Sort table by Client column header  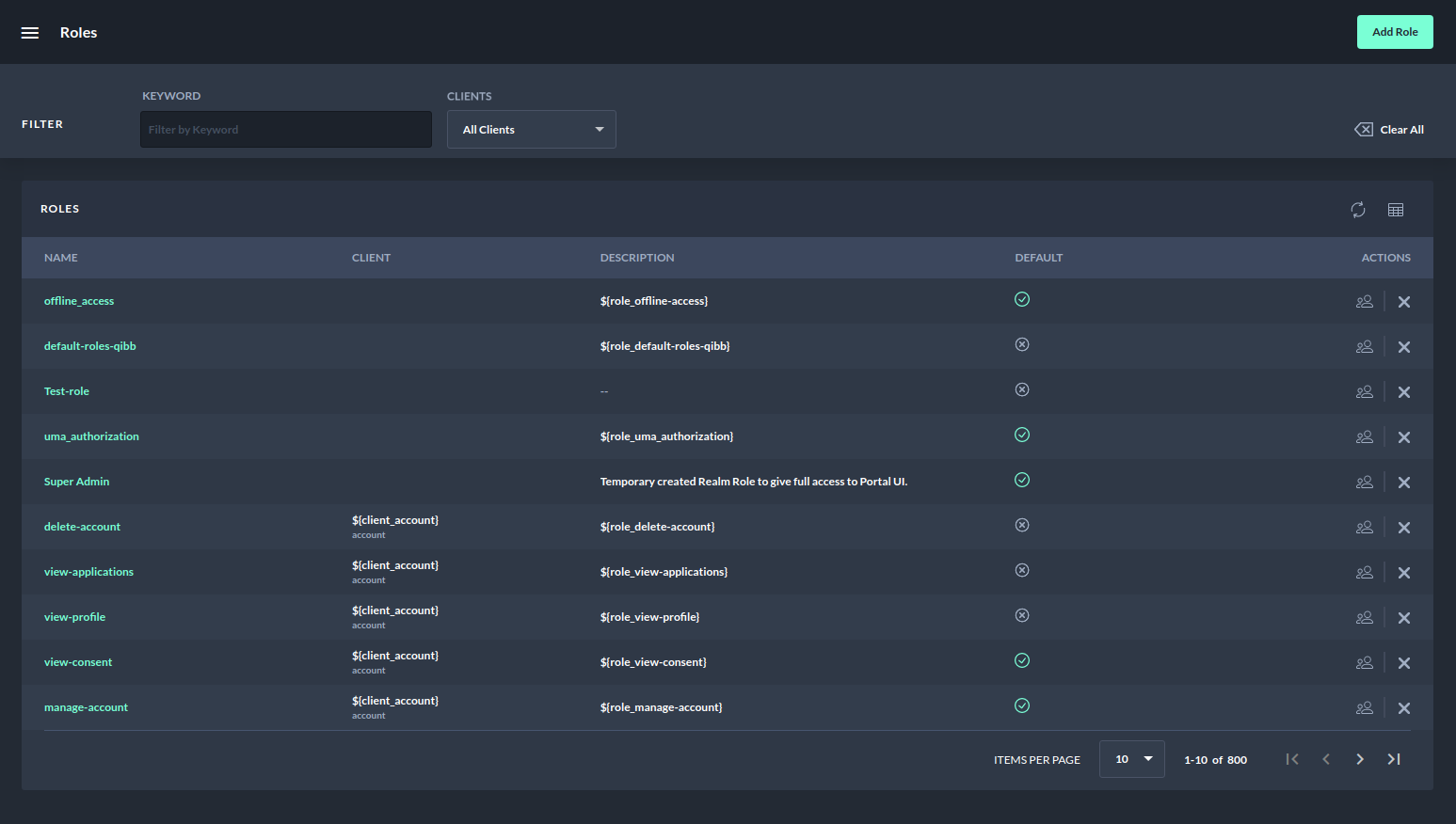(371, 258)
